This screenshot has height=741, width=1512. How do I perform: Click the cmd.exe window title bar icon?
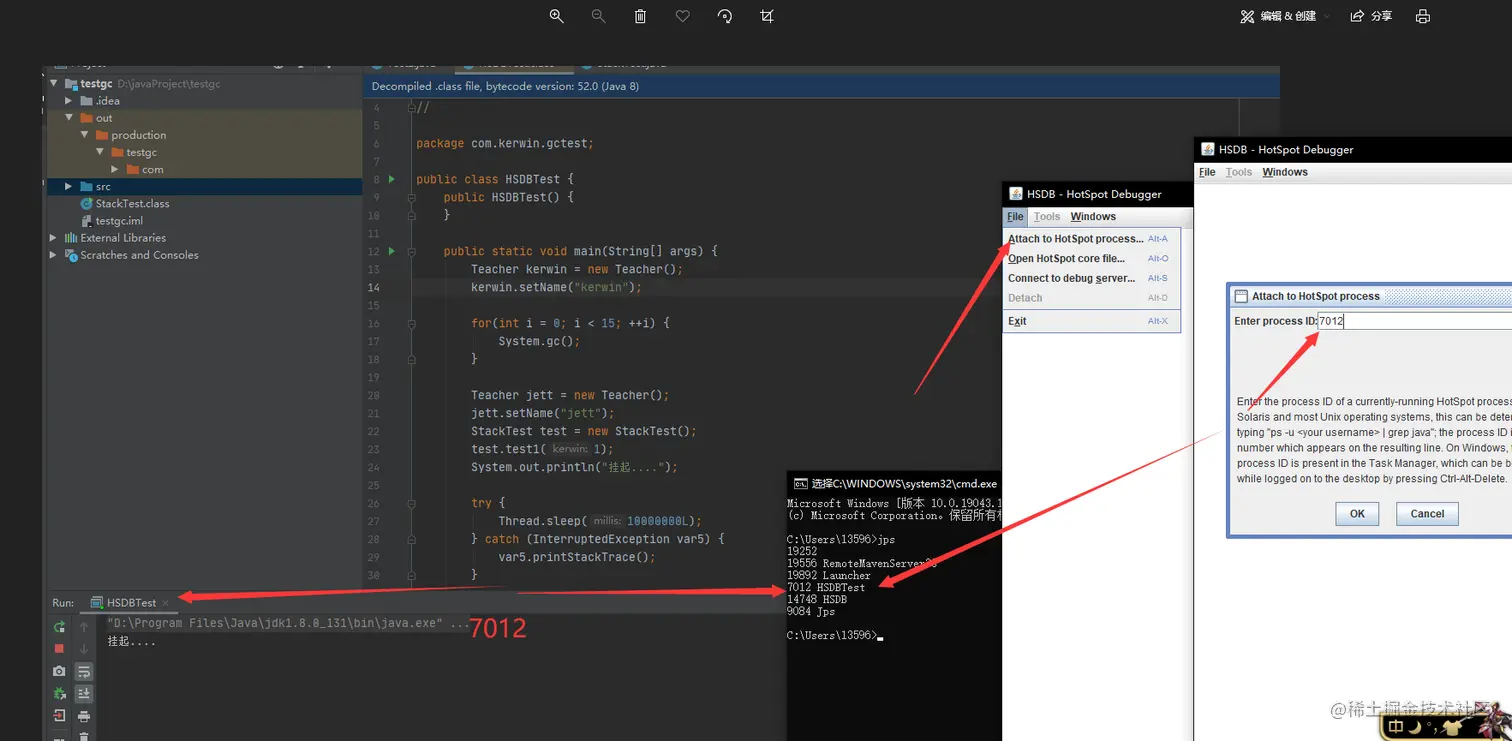(801, 484)
